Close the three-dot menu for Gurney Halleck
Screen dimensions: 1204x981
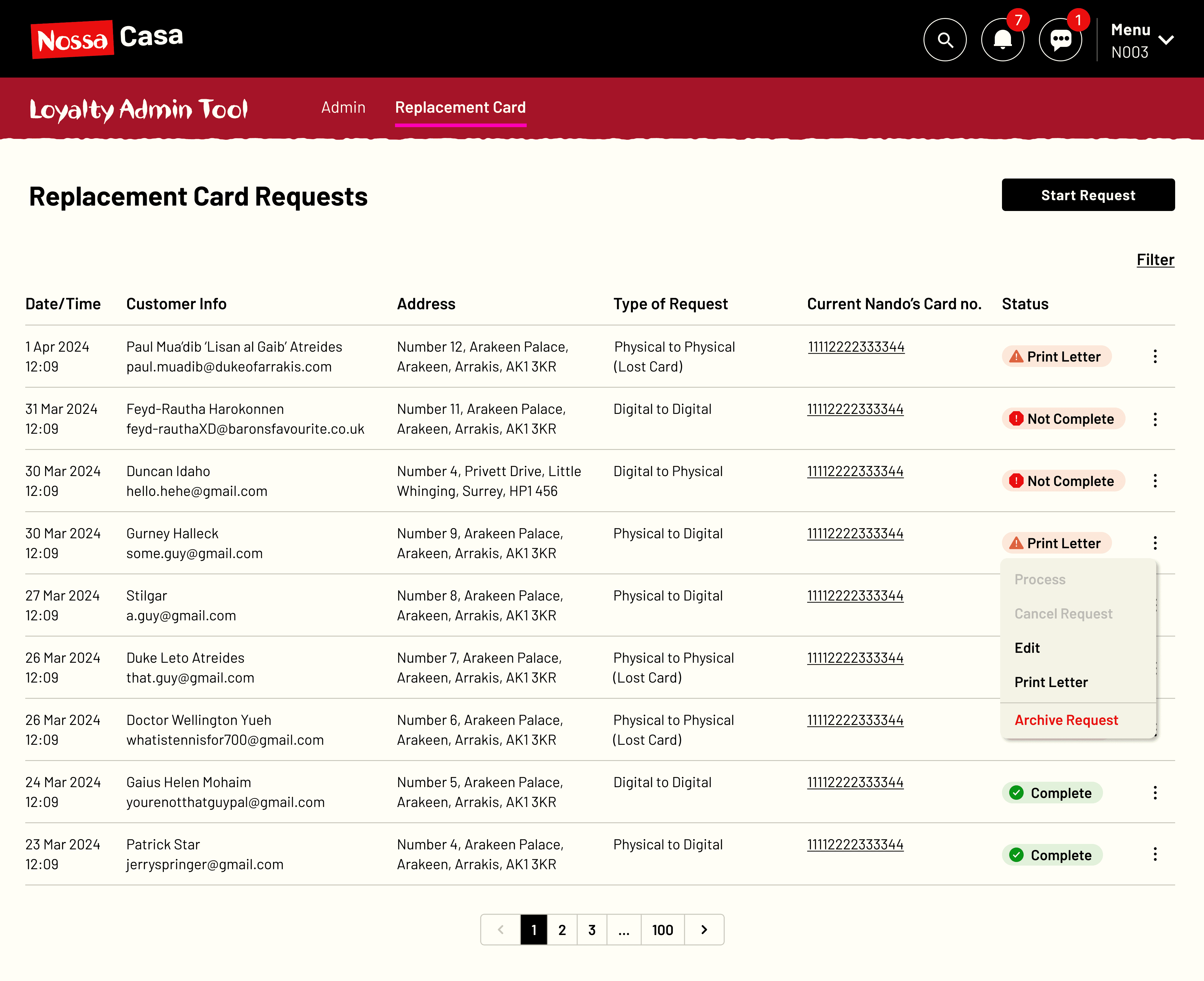coord(1155,543)
